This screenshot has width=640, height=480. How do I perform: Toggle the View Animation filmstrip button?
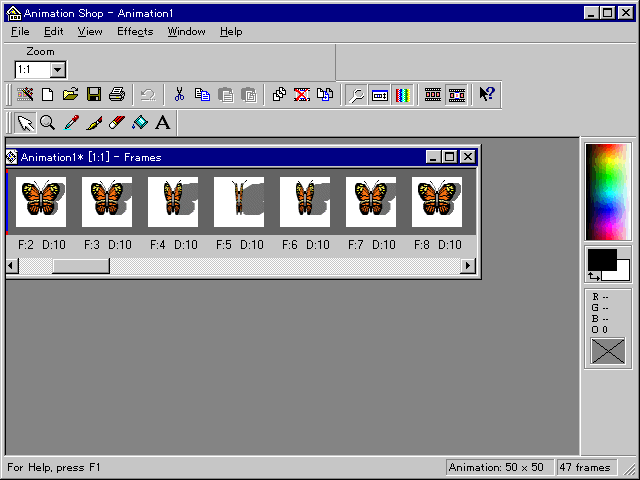click(x=456, y=95)
